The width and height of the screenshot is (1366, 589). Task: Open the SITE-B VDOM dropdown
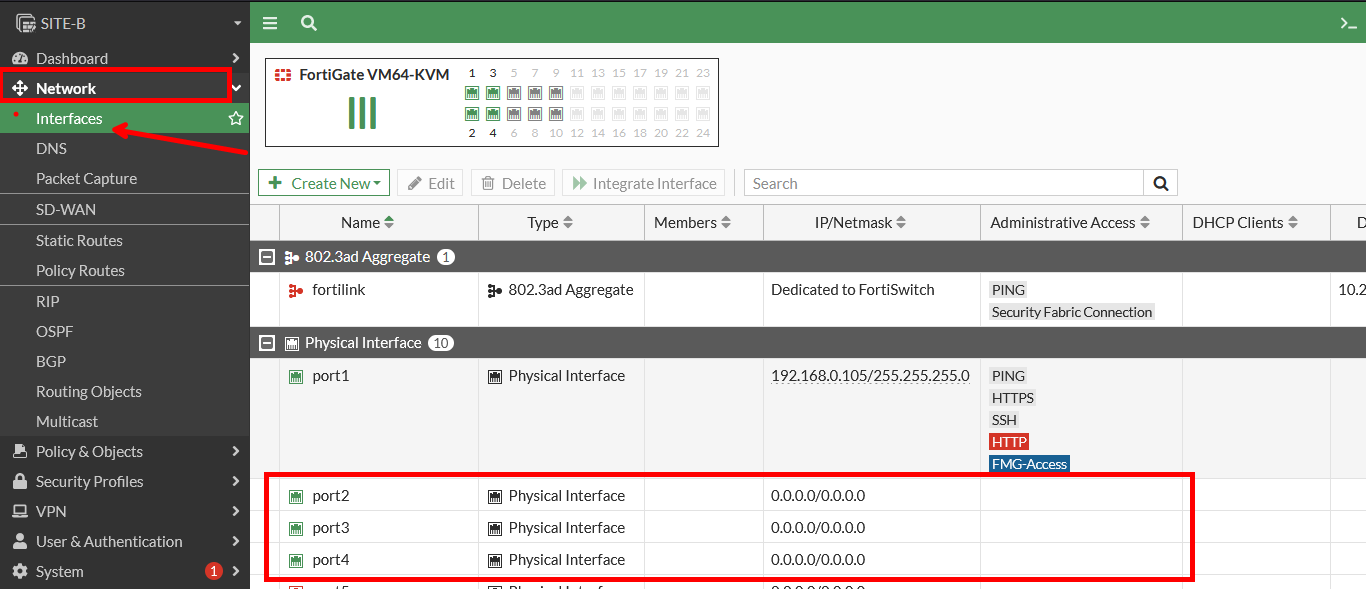coord(236,23)
